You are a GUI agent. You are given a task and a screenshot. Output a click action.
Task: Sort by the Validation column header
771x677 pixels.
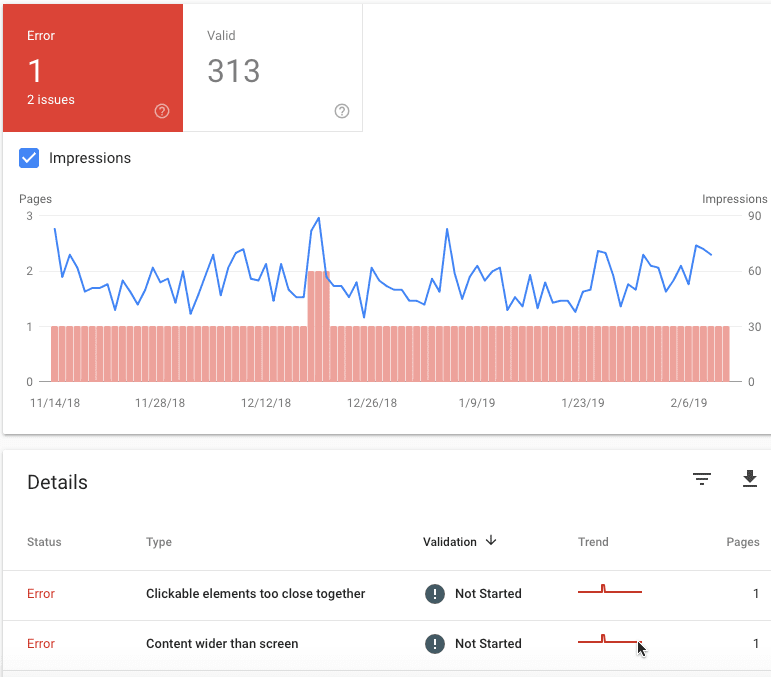(x=449, y=542)
